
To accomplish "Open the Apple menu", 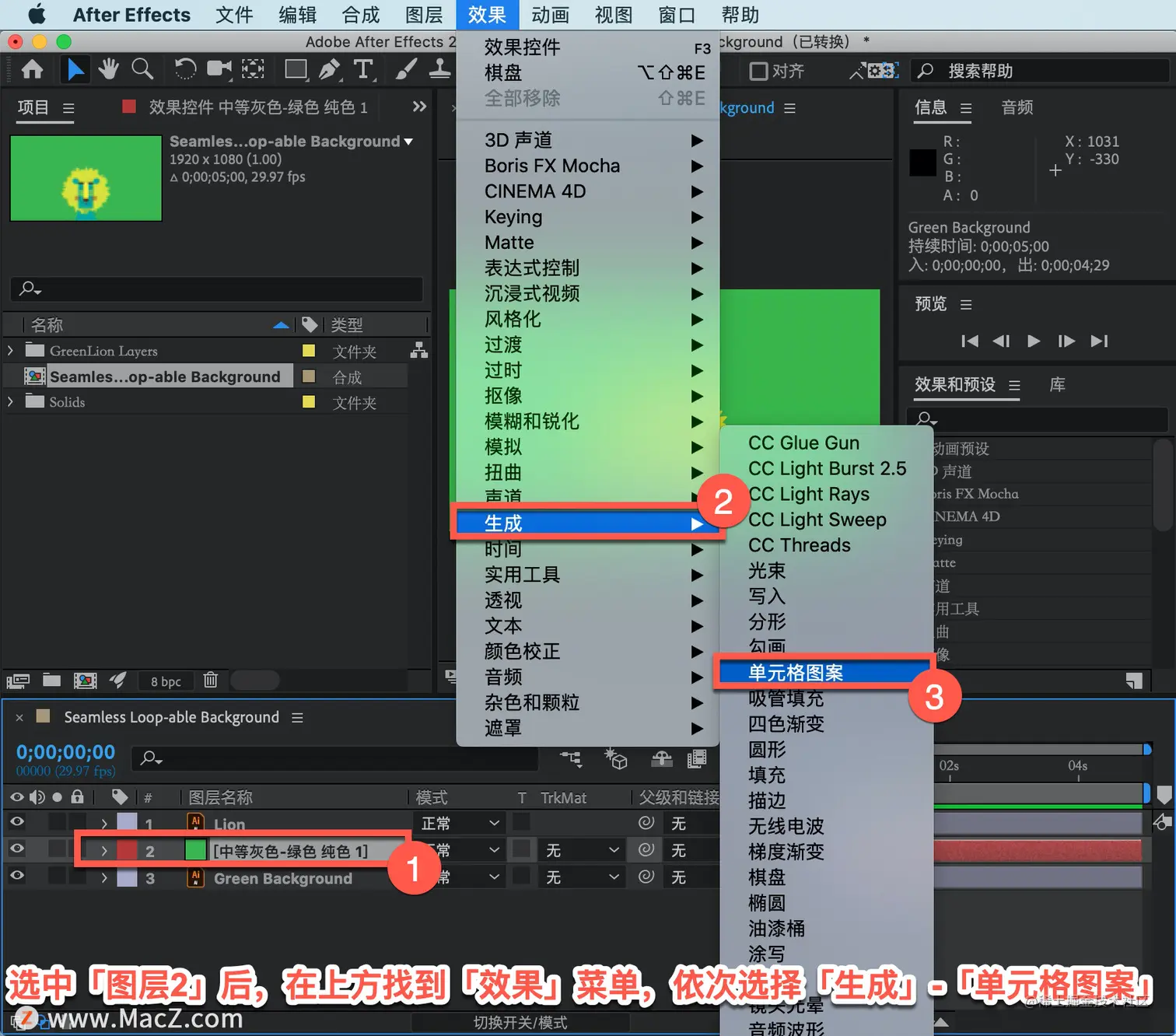I will pyautogui.click(x=36, y=15).
